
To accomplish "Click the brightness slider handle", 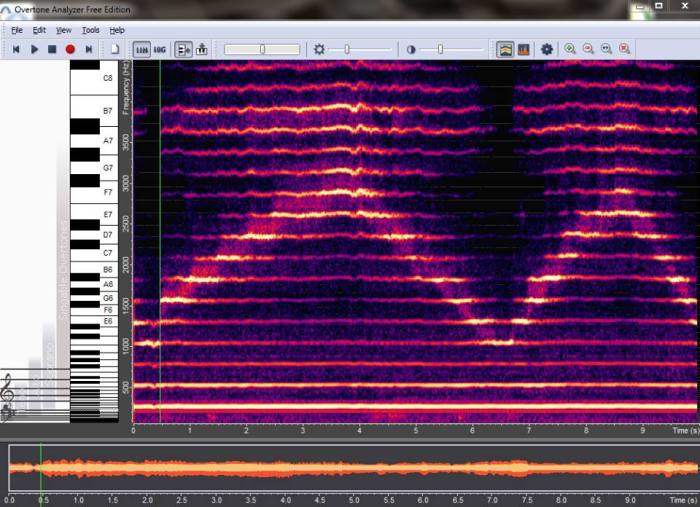I will [x=346, y=49].
